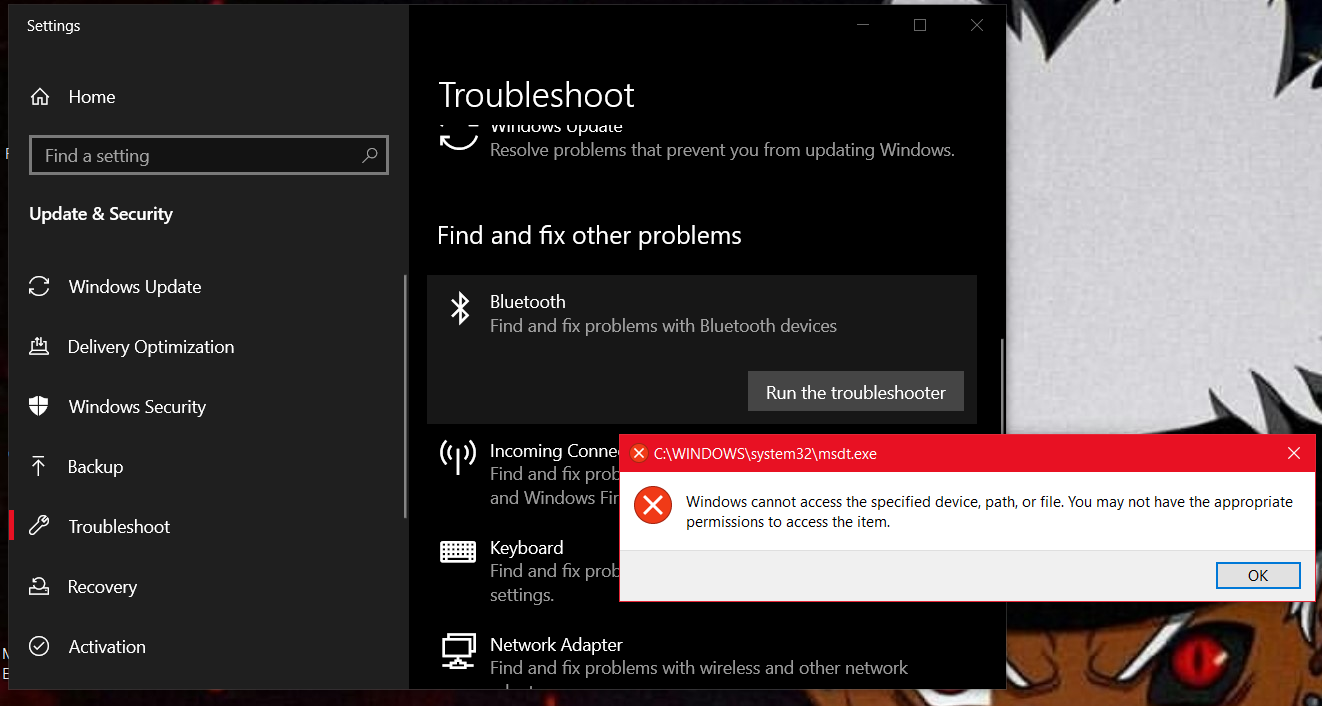
Task: Click OK in the error dialog
Action: click(x=1258, y=575)
